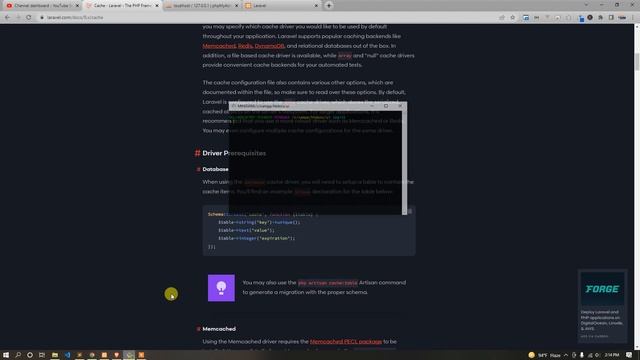Open the Memcached link in the paragraph
The image size is (640, 360).
(219, 46)
